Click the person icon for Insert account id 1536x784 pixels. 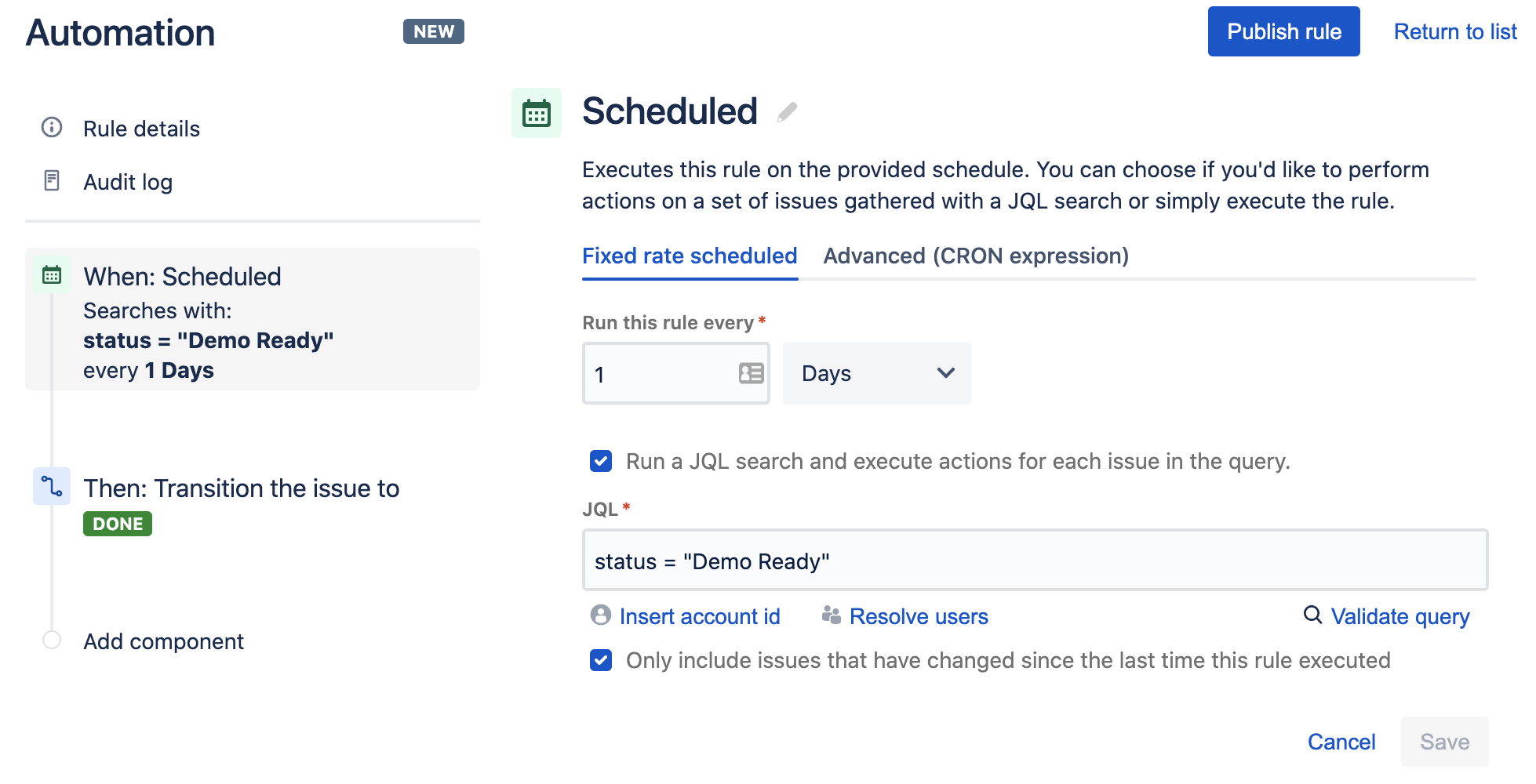(599, 616)
